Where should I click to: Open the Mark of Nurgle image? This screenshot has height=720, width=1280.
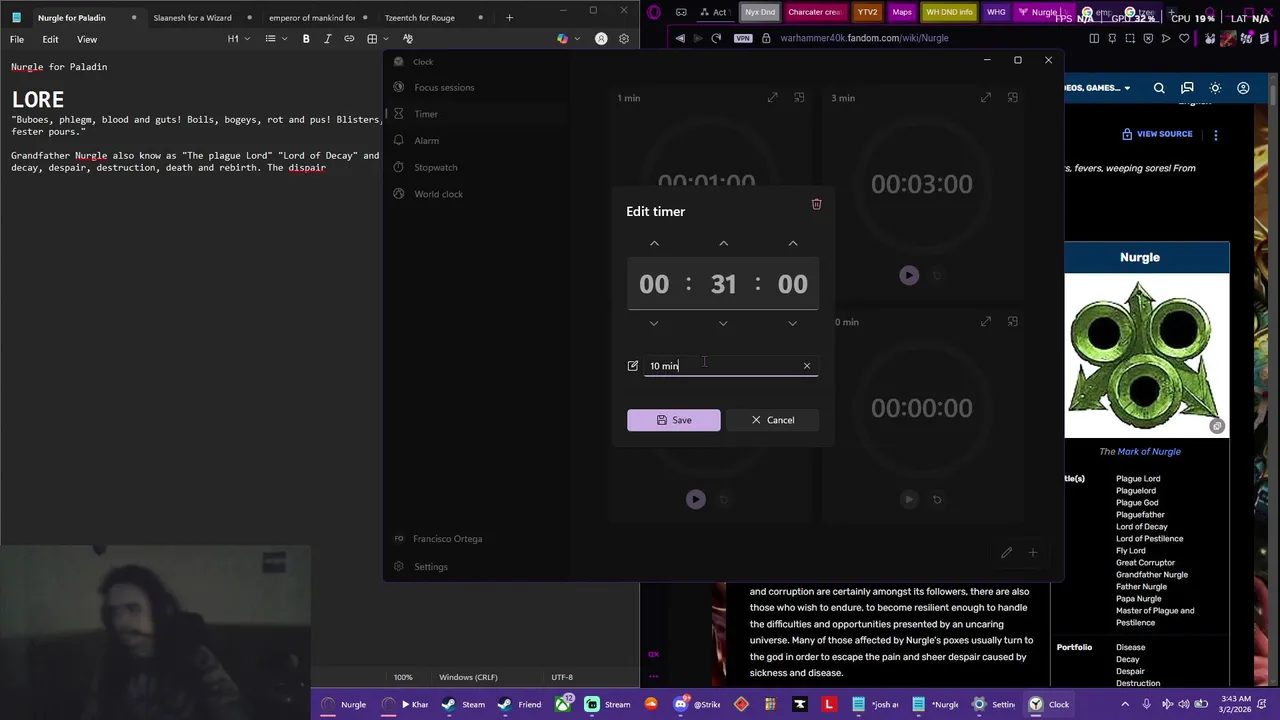click(1146, 356)
